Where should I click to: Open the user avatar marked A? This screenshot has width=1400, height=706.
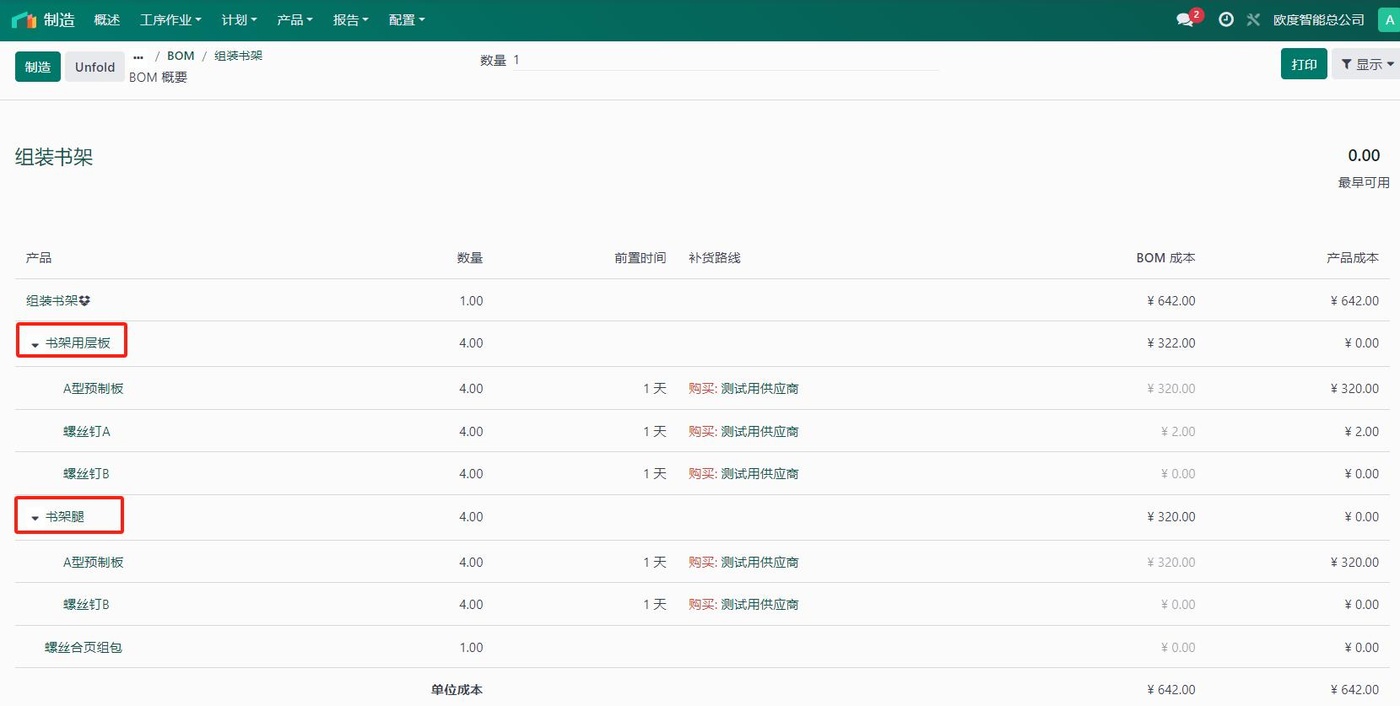(1391, 19)
